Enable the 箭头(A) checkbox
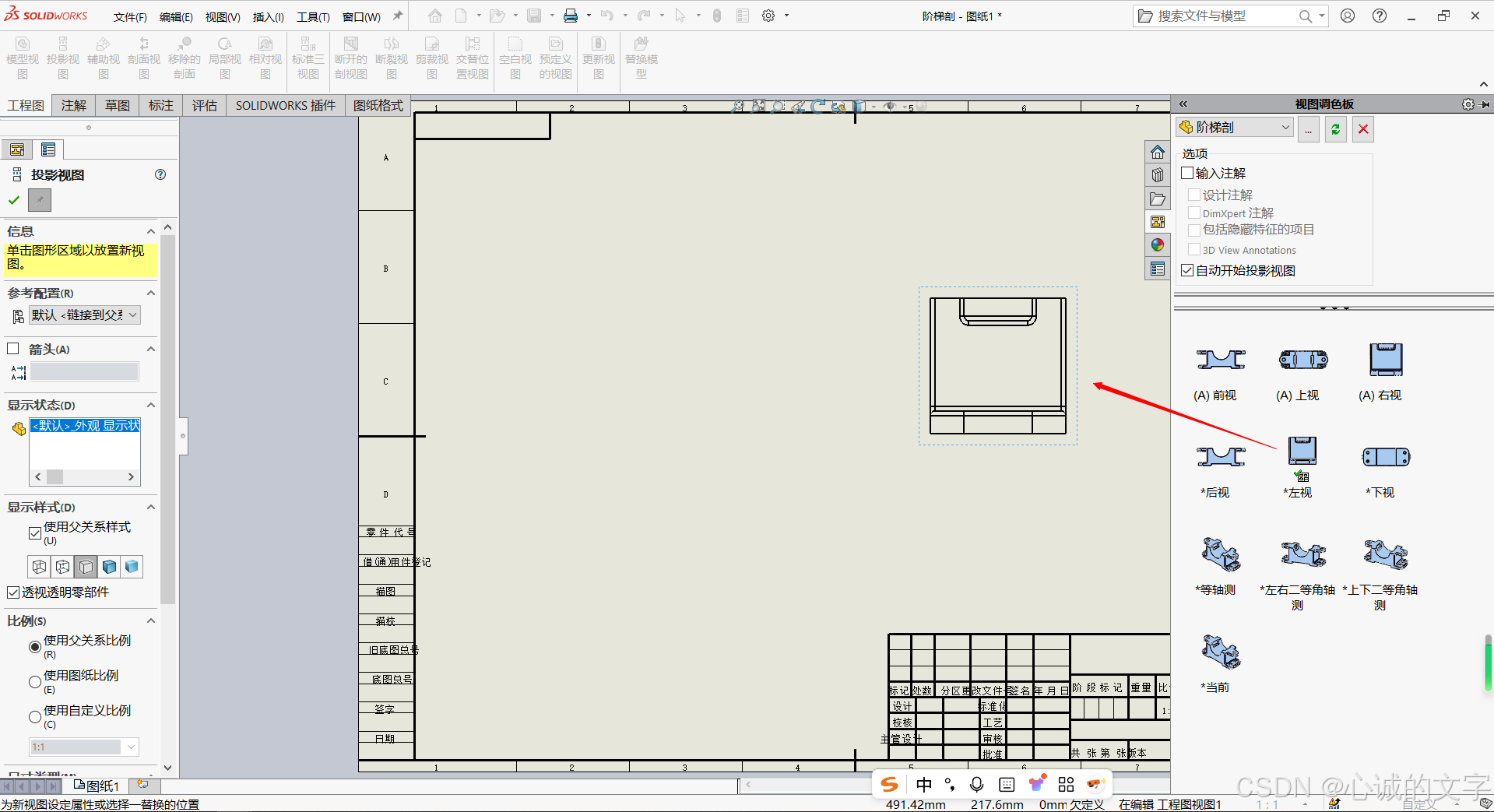 13,349
